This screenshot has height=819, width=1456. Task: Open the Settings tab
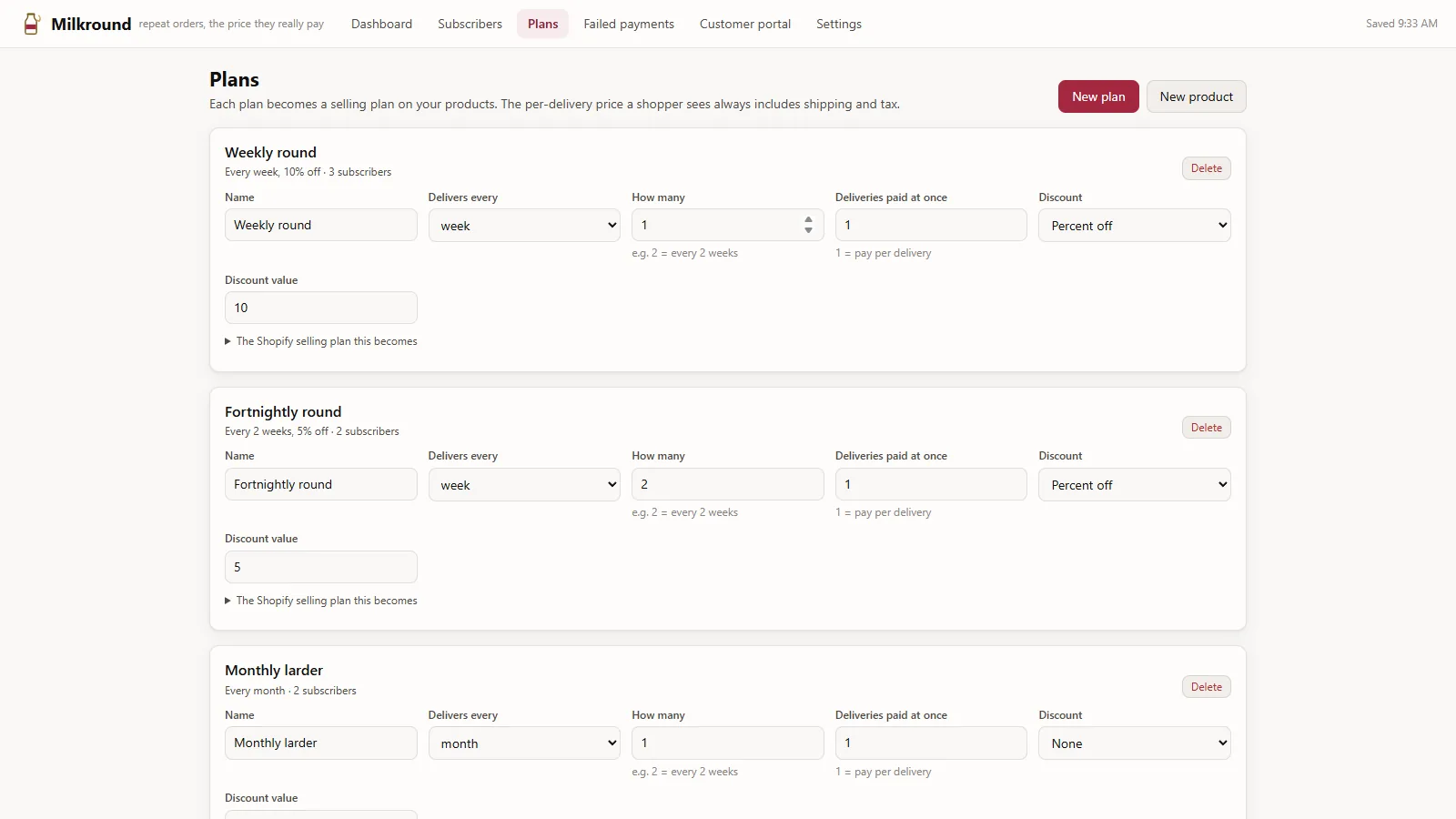839,24
